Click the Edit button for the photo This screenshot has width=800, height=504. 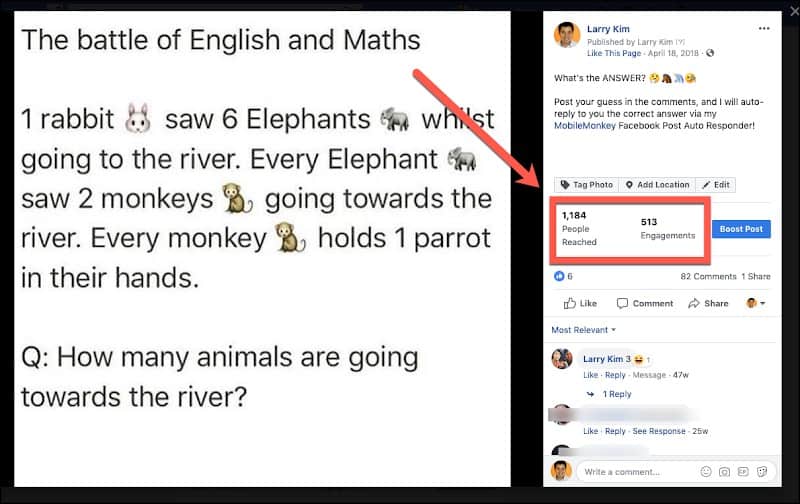(x=715, y=185)
